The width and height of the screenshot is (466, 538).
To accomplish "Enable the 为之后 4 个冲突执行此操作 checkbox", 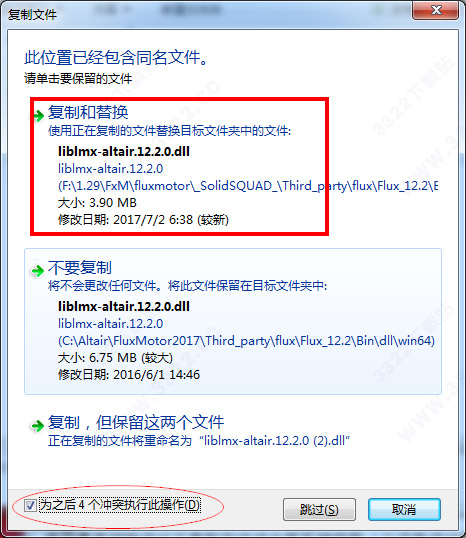I will click(30, 505).
